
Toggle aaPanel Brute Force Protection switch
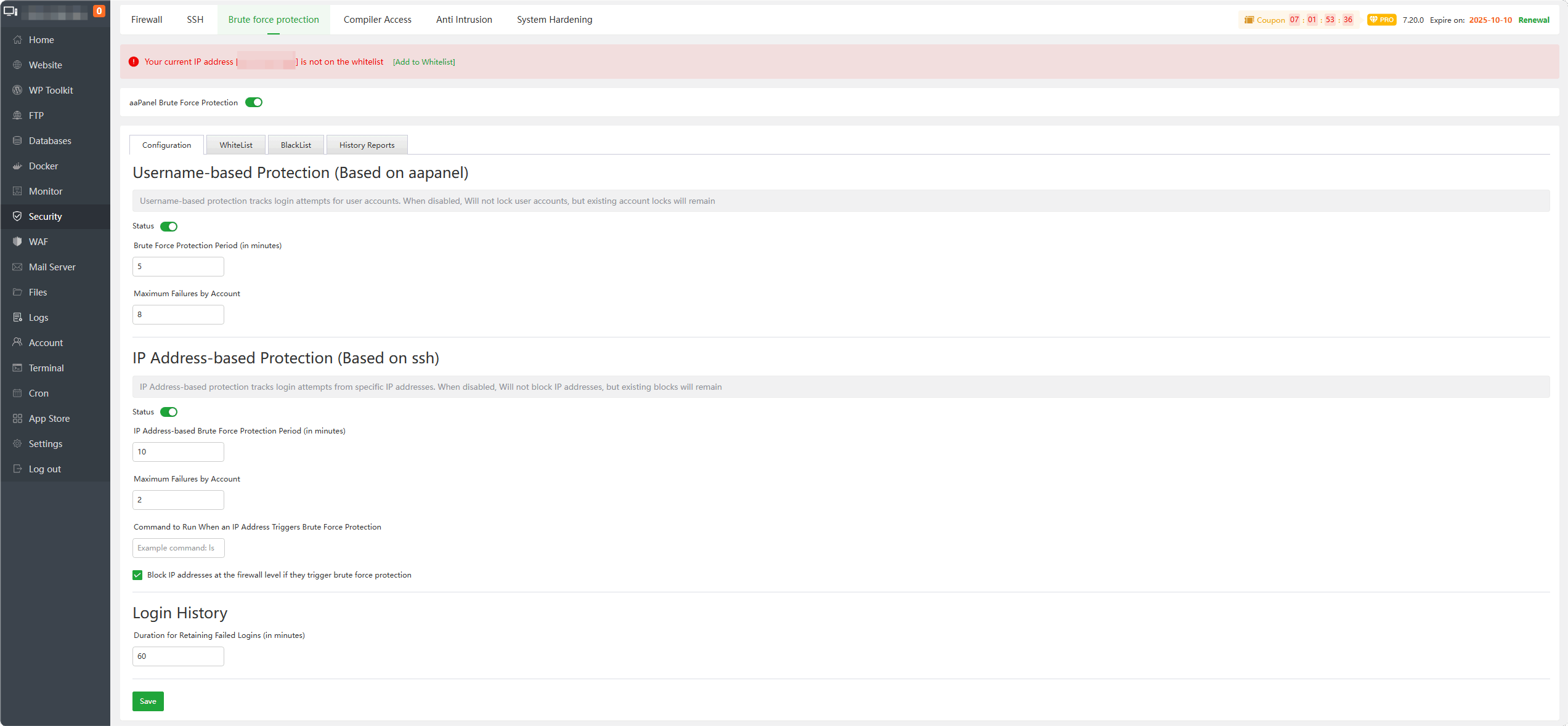click(x=254, y=102)
